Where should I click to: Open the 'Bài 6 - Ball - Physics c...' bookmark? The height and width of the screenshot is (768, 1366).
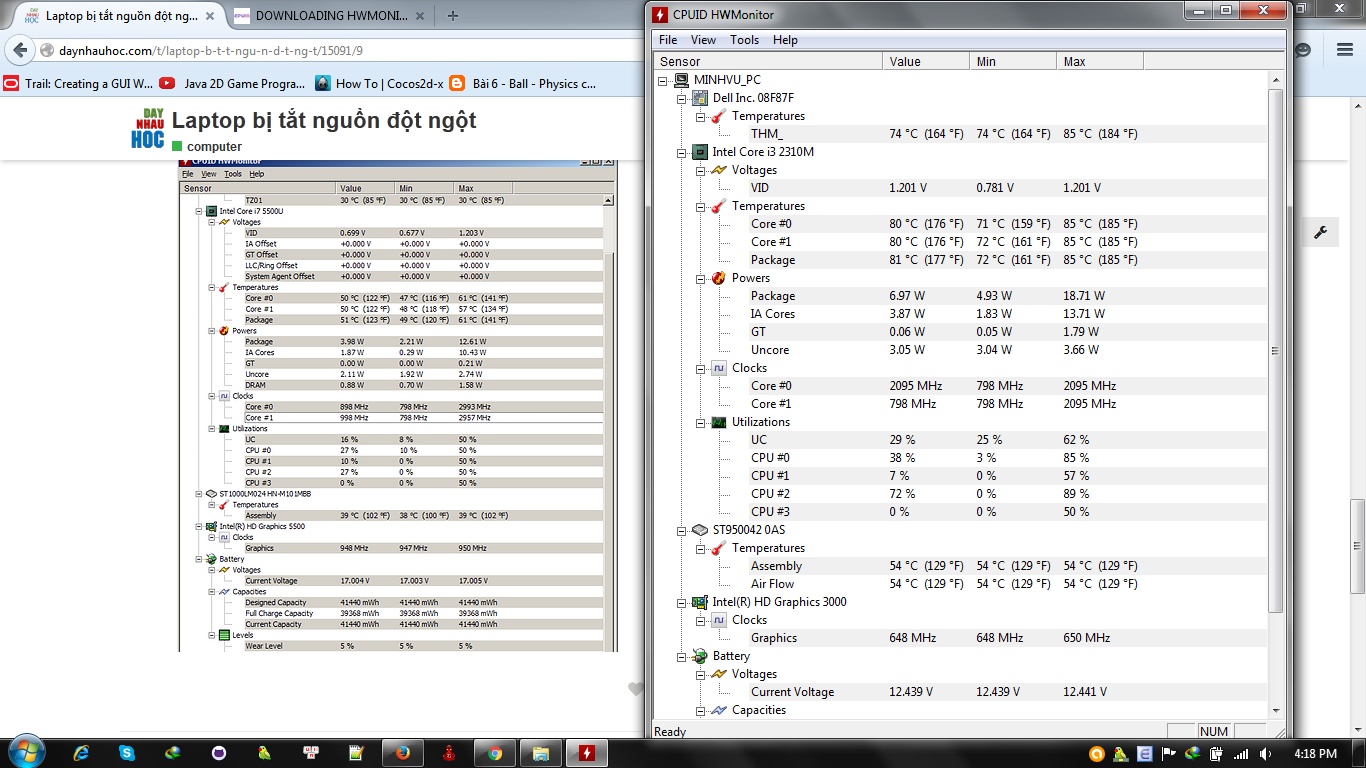(523, 84)
